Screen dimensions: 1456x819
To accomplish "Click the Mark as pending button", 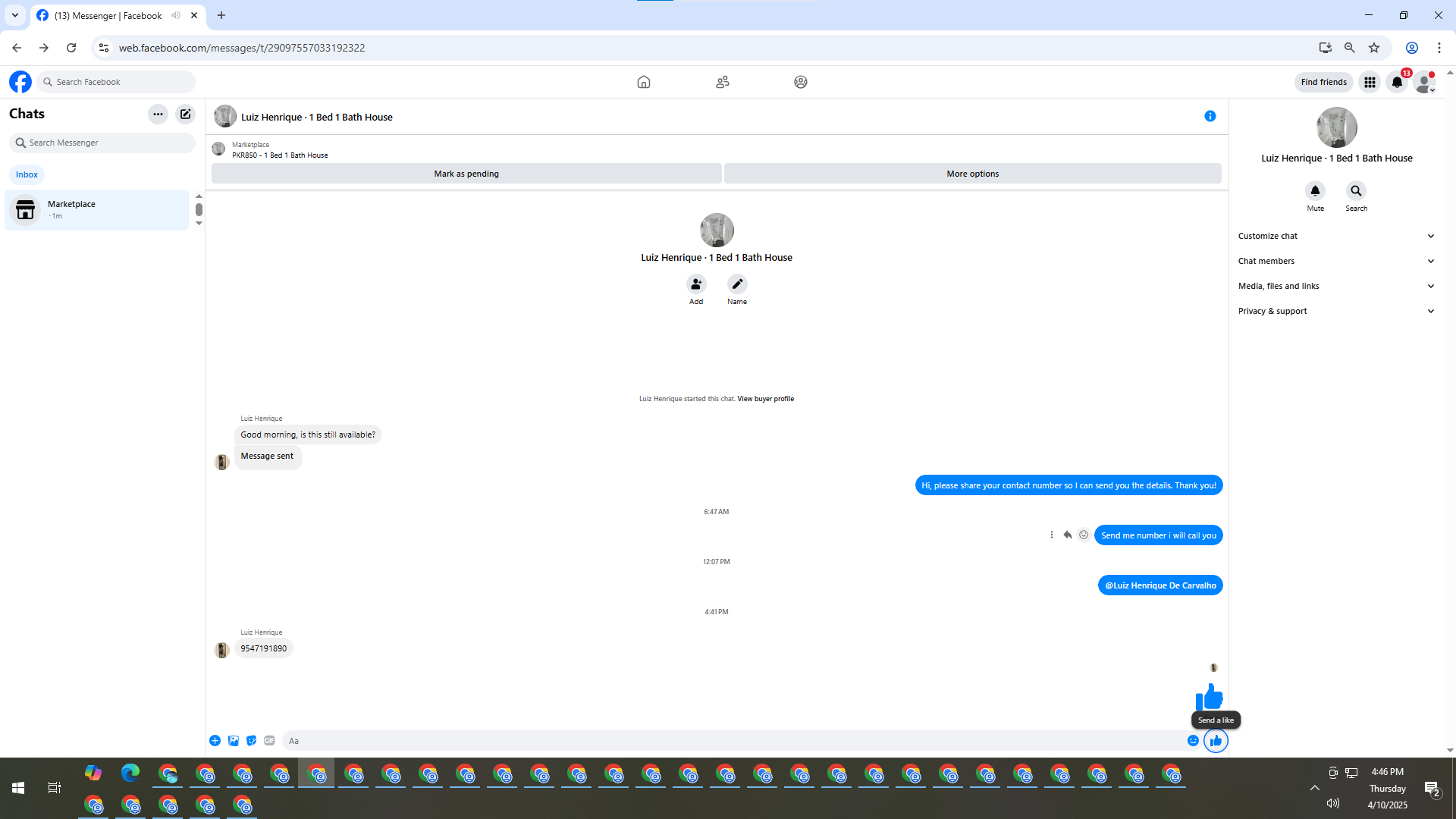I will click(x=466, y=174).
